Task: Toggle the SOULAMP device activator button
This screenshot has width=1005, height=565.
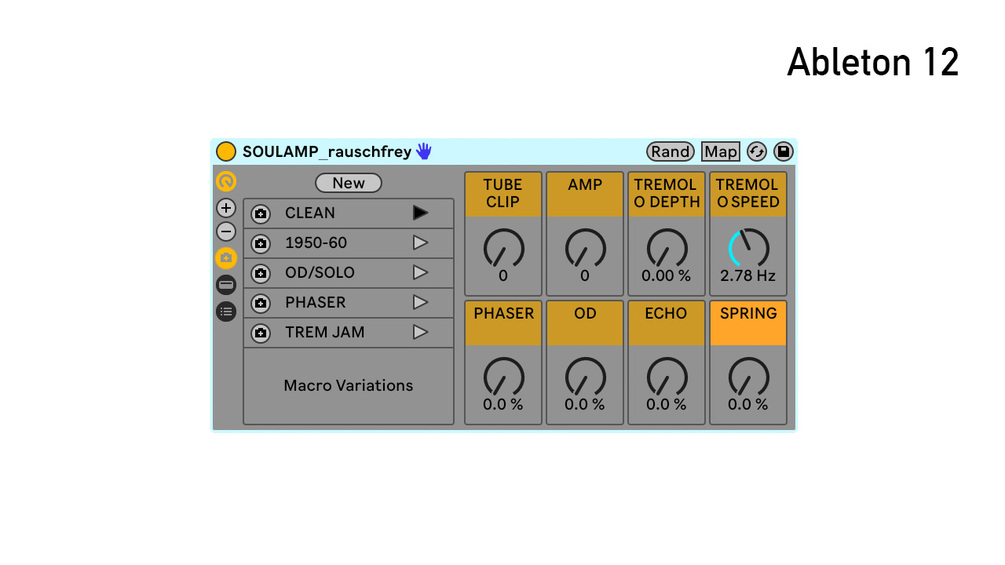Action: [x=226, y=151]
